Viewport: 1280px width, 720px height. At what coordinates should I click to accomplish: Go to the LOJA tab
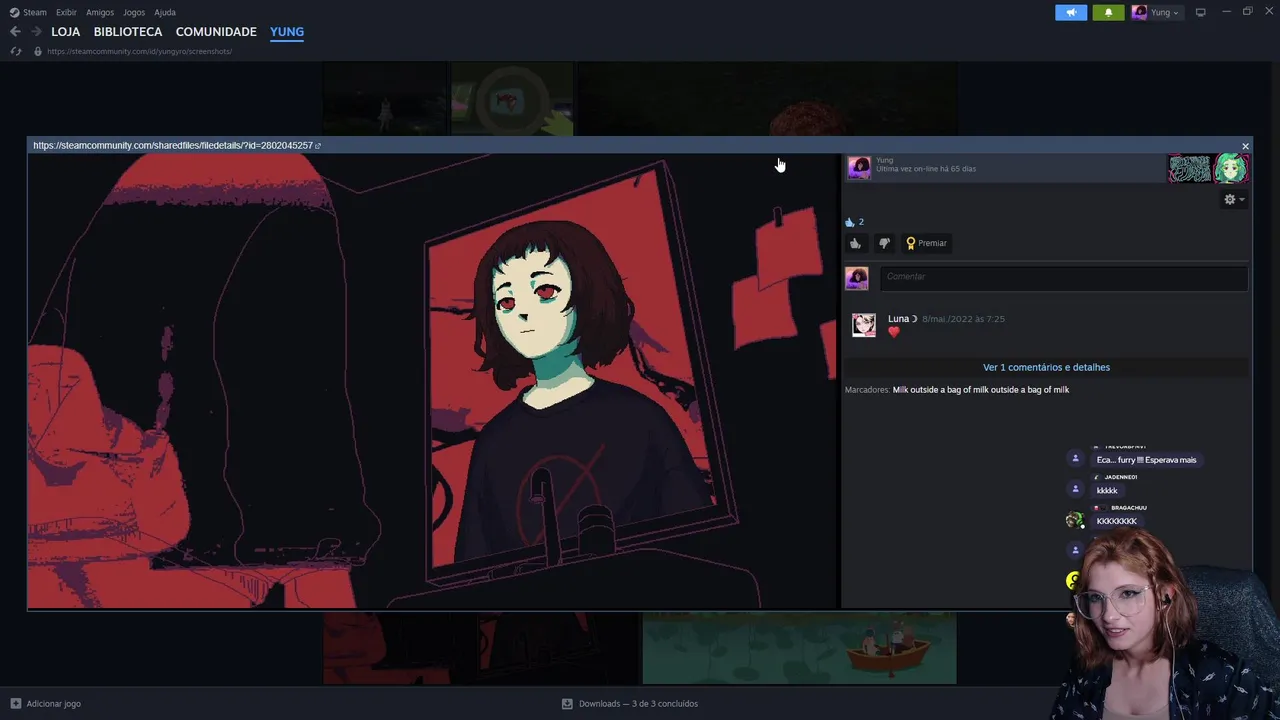click(66, 32)
